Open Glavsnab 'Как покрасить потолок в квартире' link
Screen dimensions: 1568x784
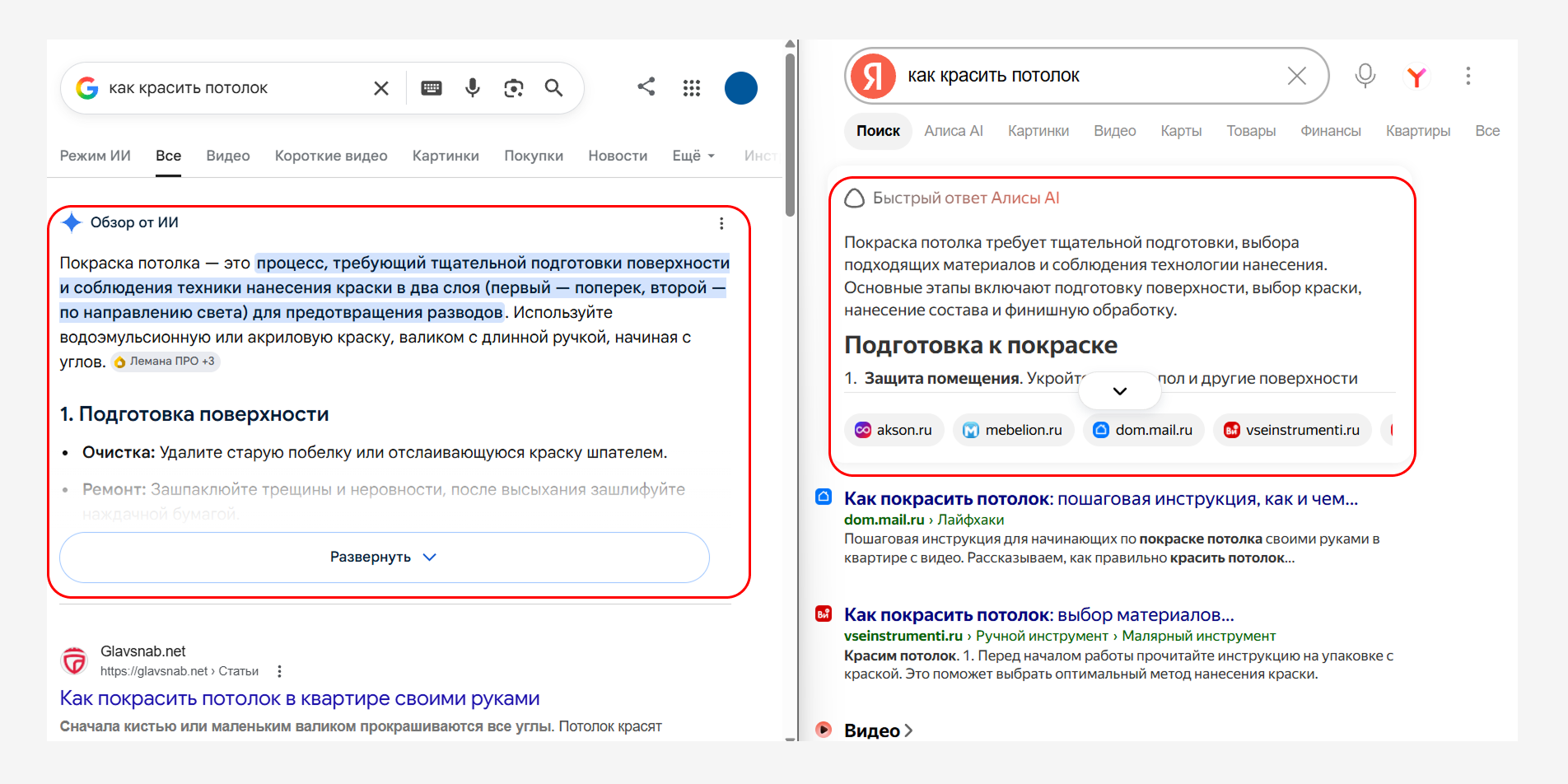tap(300, 698)
